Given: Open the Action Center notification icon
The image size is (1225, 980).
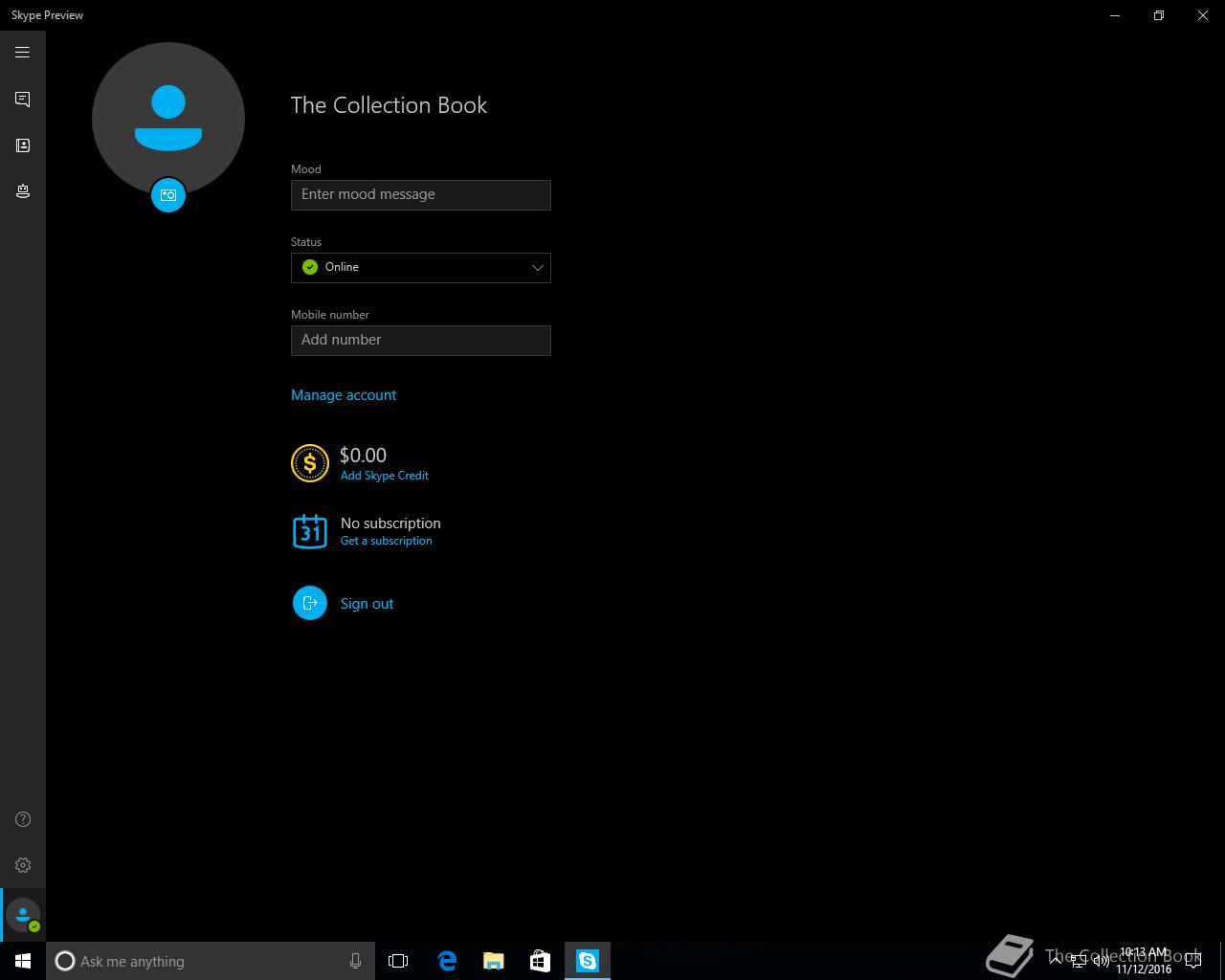Looking at the screenshot, I should coord(1192,961).
